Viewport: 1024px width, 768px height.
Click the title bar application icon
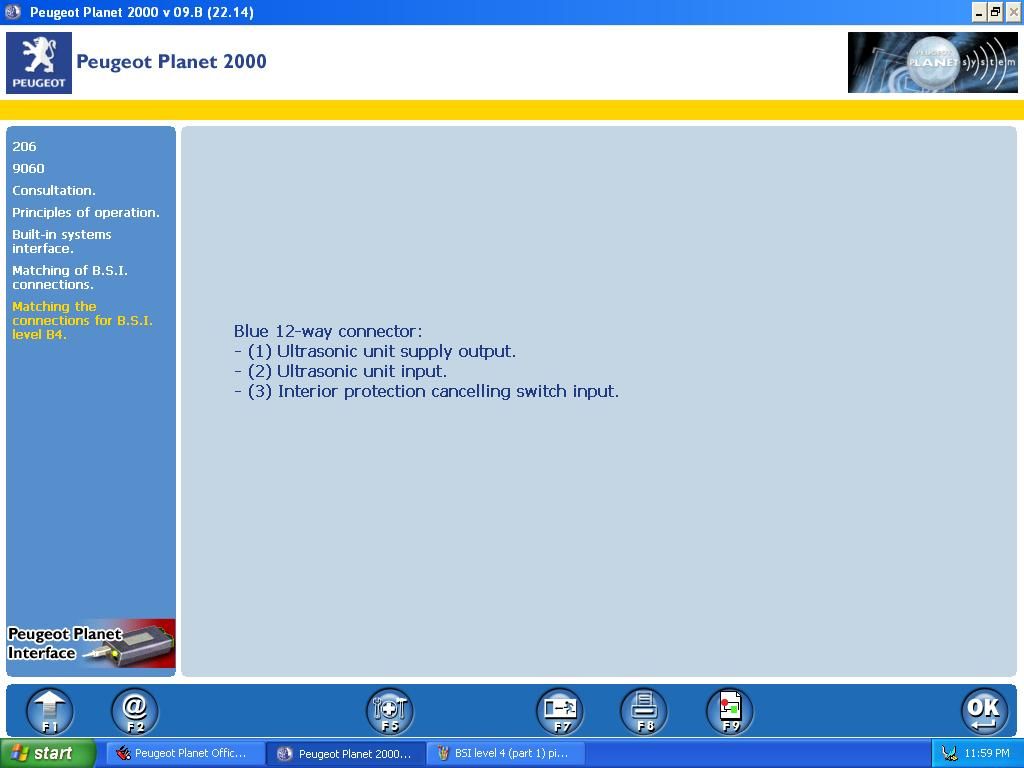point(13,12)
